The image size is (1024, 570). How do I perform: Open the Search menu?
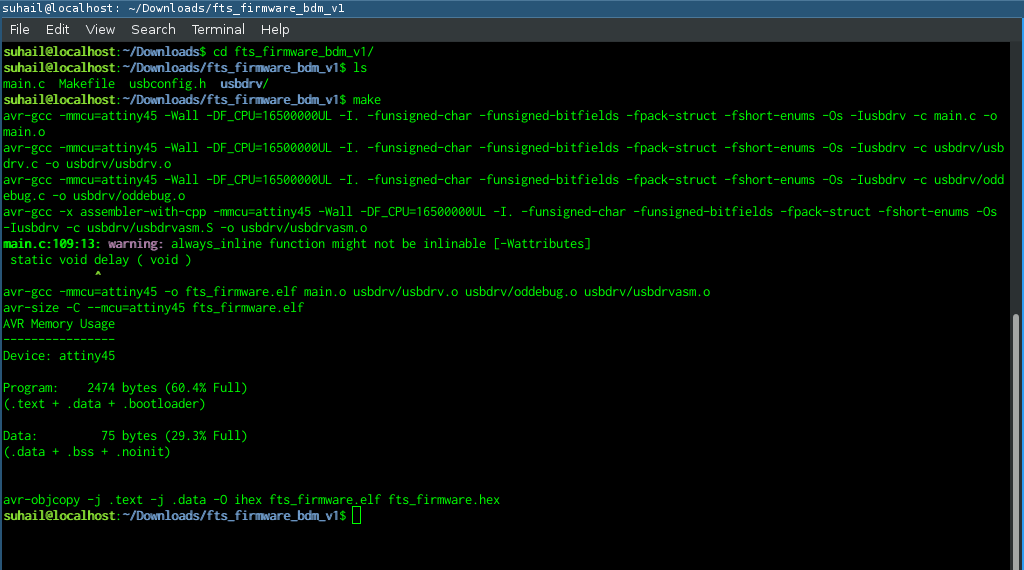[153, 29]
